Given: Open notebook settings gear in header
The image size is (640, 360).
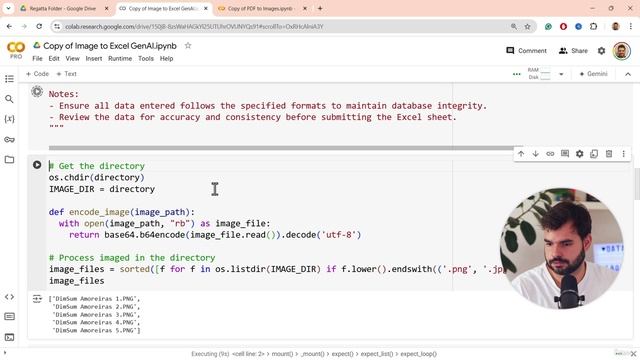Looking at the screenshot, I should (601, 51).
